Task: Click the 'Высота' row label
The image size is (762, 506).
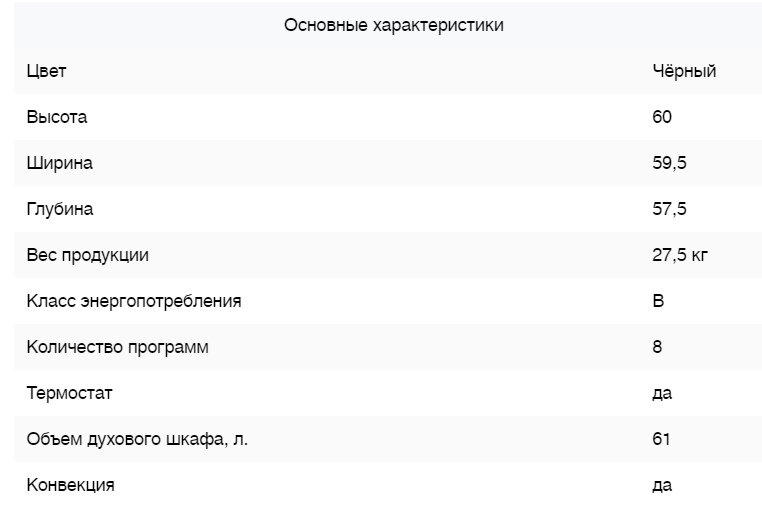Action: coord(57,117)
